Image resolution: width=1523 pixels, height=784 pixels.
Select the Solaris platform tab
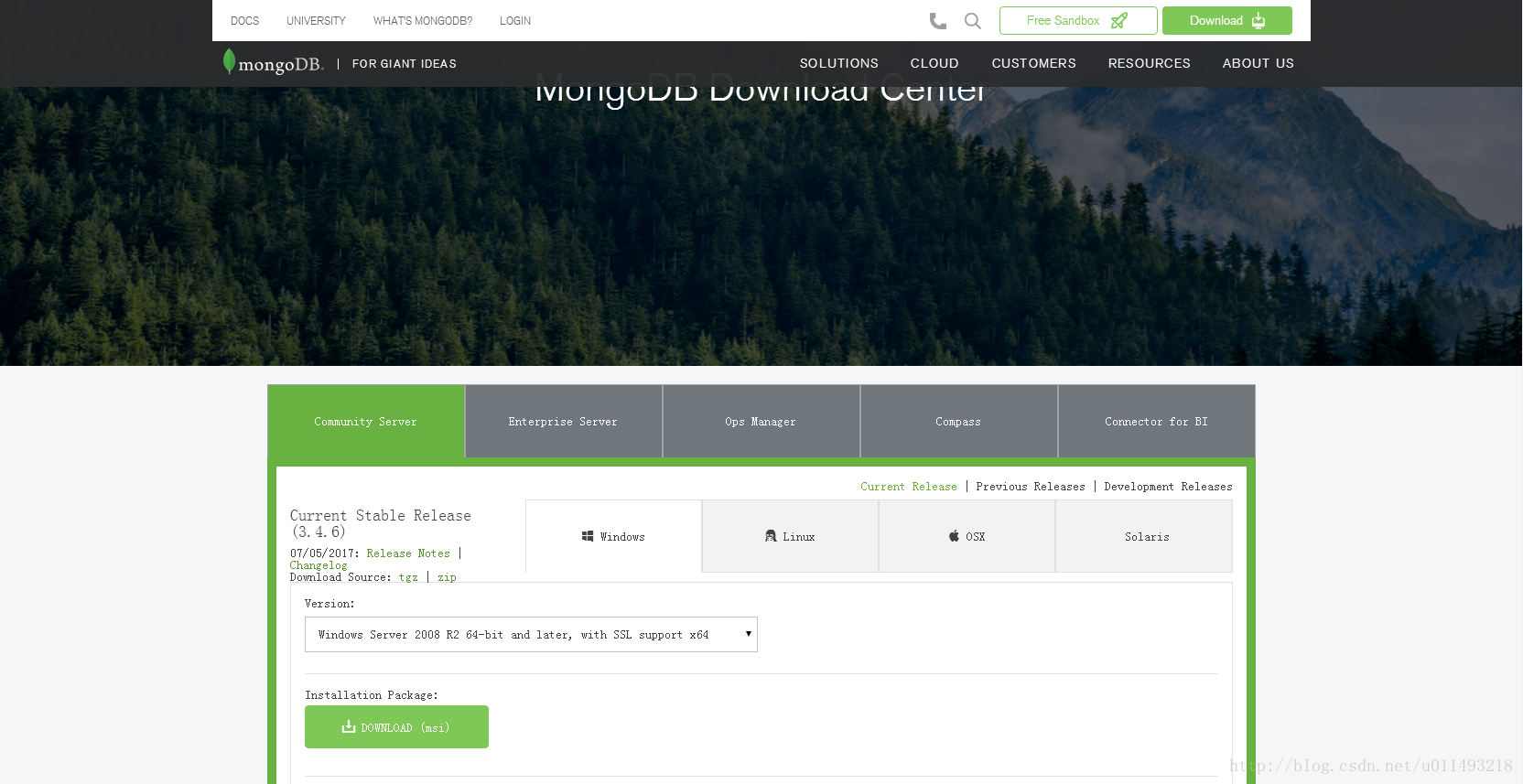click(x=1144, y=536)
